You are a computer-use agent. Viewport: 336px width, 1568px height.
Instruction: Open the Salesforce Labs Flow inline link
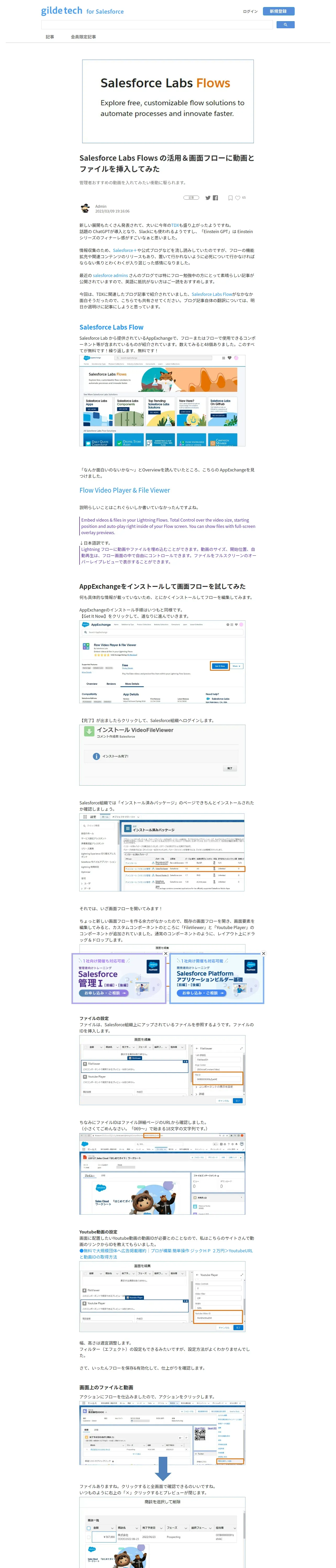(x=212, y=295)
